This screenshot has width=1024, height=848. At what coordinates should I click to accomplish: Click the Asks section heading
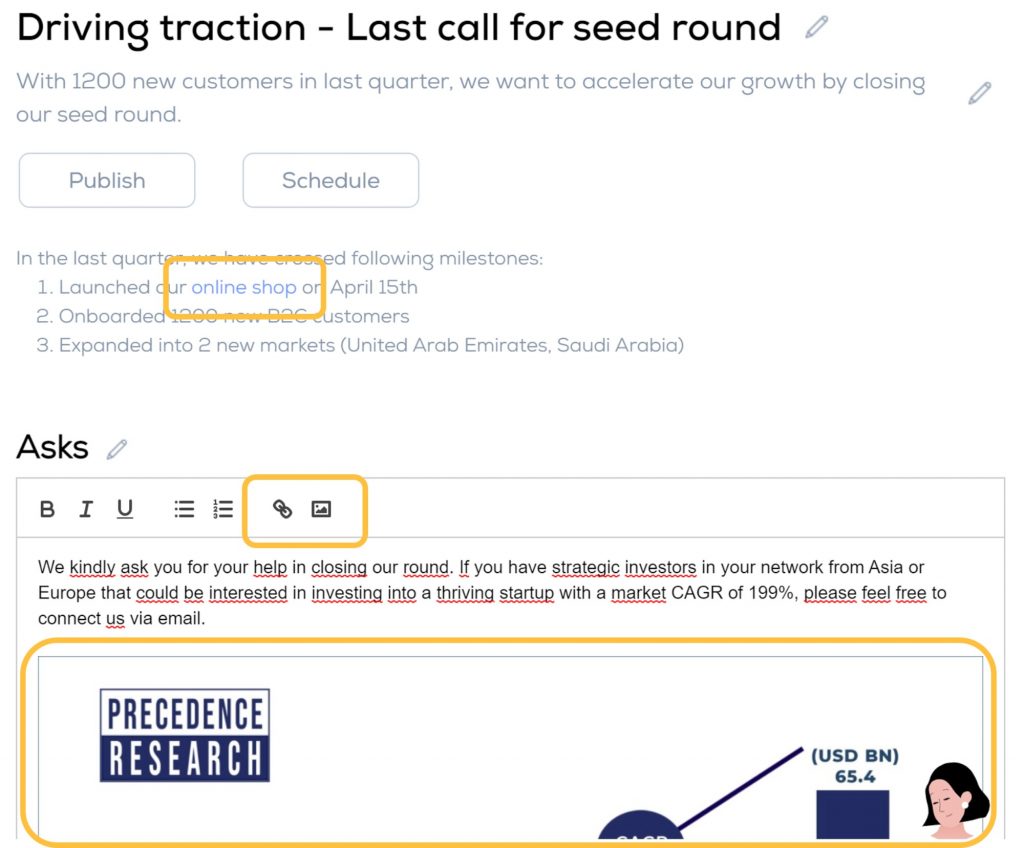[x=52, y=448]
